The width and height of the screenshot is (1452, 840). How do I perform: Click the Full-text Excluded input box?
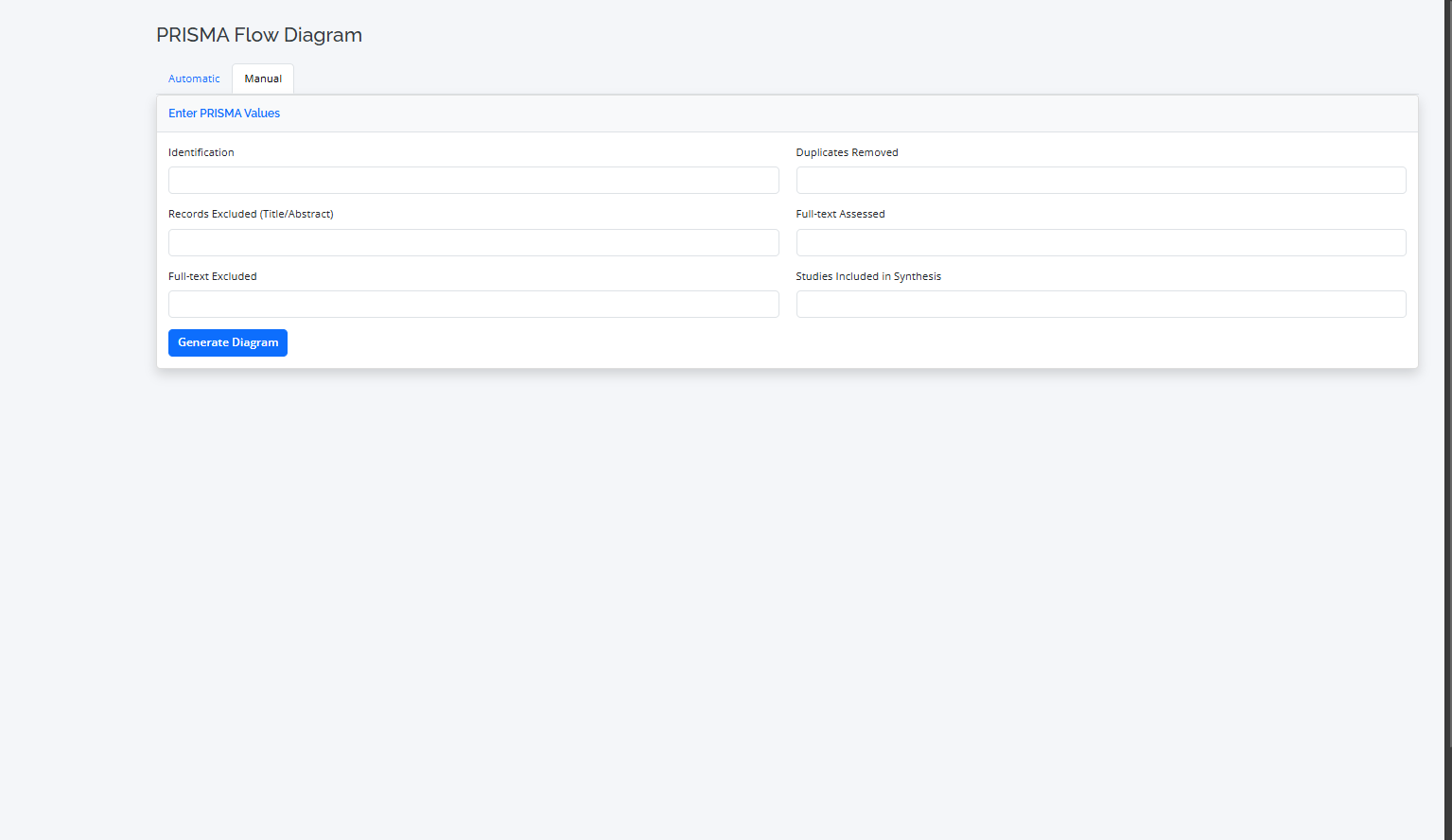(x=473, y=305)
